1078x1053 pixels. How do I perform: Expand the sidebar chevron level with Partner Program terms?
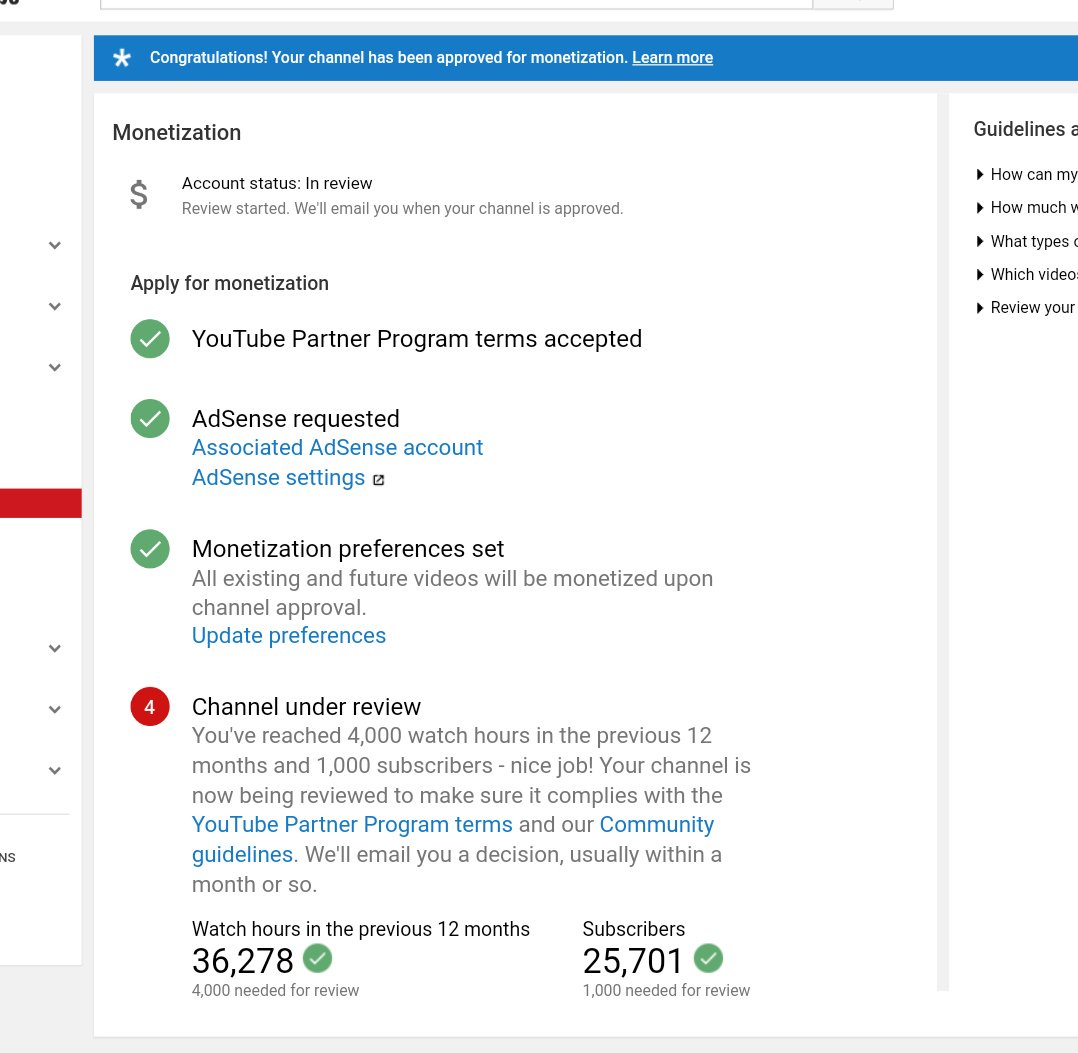(x=55, y=368)
